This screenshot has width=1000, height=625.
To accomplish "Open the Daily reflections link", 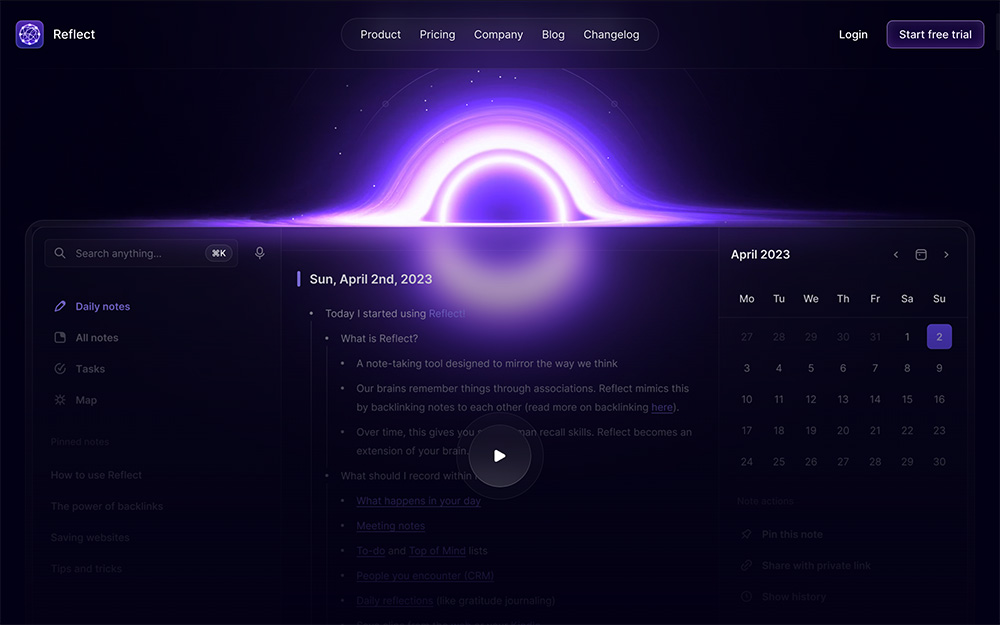I will click(394, 600).
